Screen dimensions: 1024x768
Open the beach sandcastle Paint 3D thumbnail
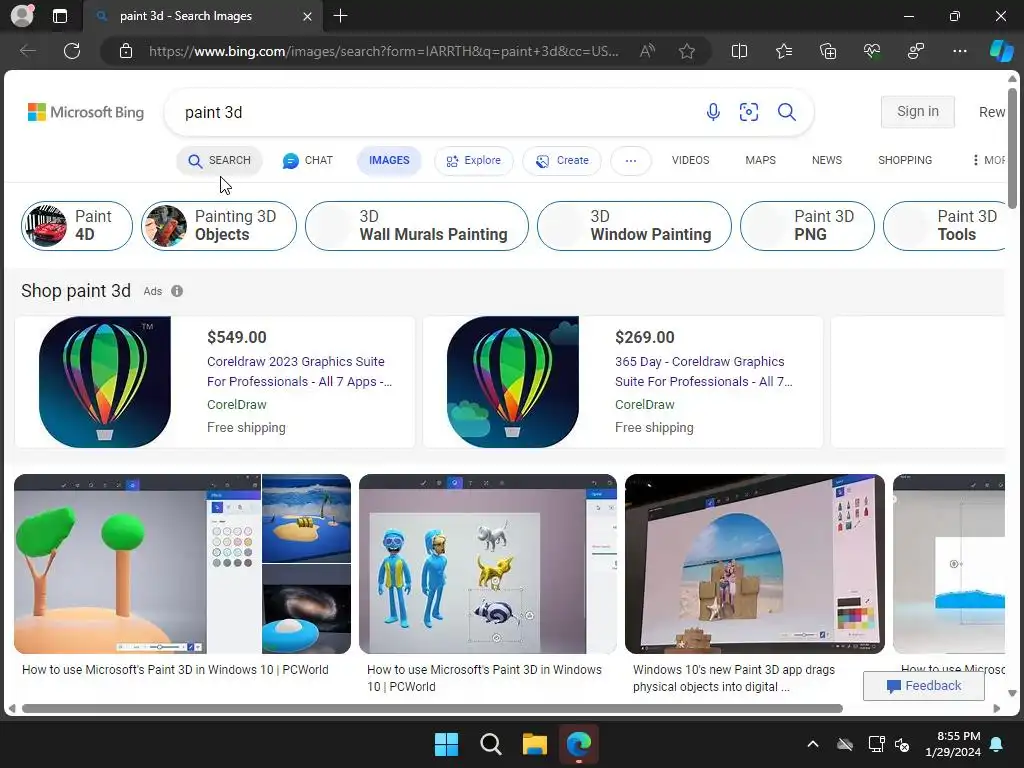pos(755,564)
